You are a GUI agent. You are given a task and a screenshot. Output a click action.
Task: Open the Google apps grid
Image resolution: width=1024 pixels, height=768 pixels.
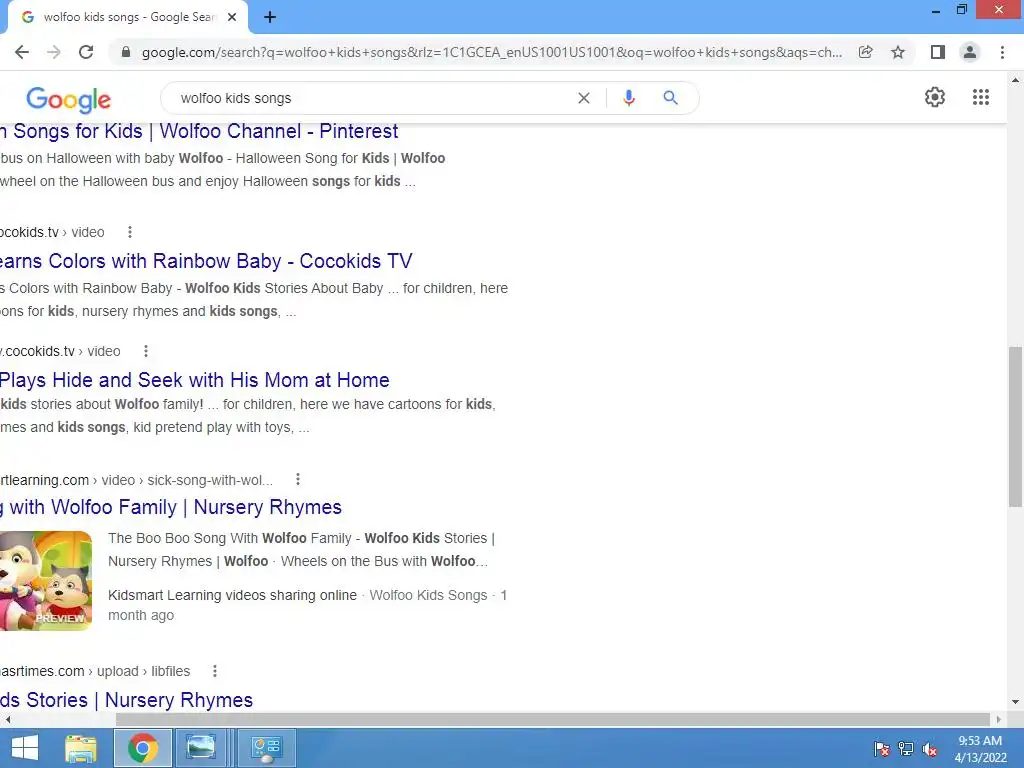click(x=980, y=97)
